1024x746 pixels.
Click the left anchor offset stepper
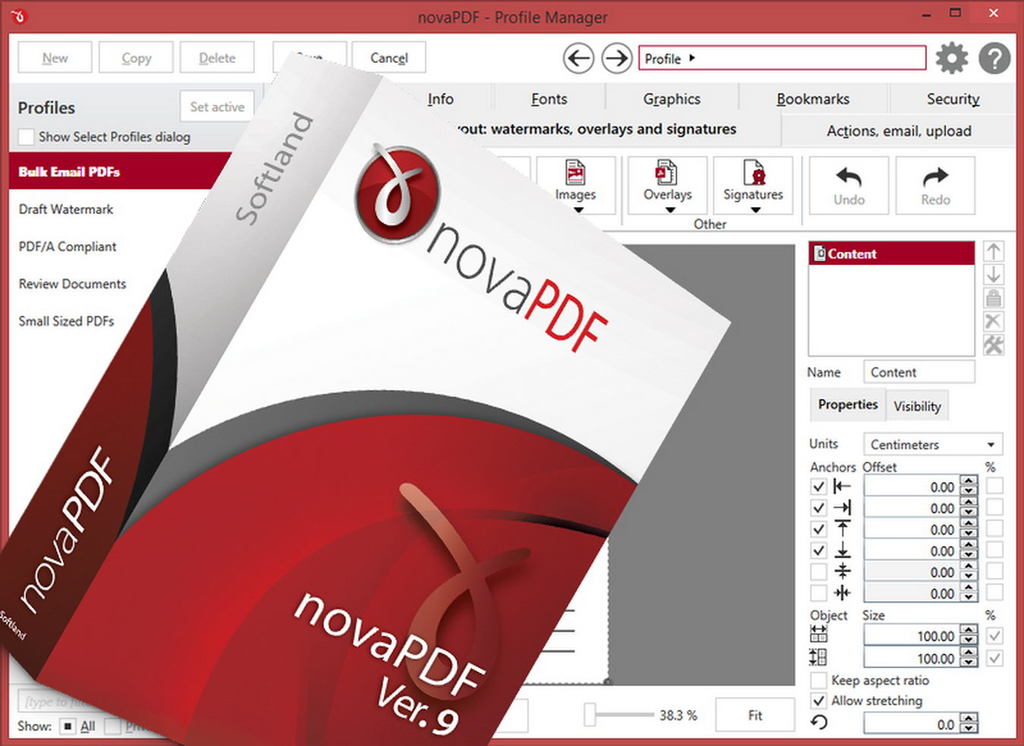[x=969, y=487]
